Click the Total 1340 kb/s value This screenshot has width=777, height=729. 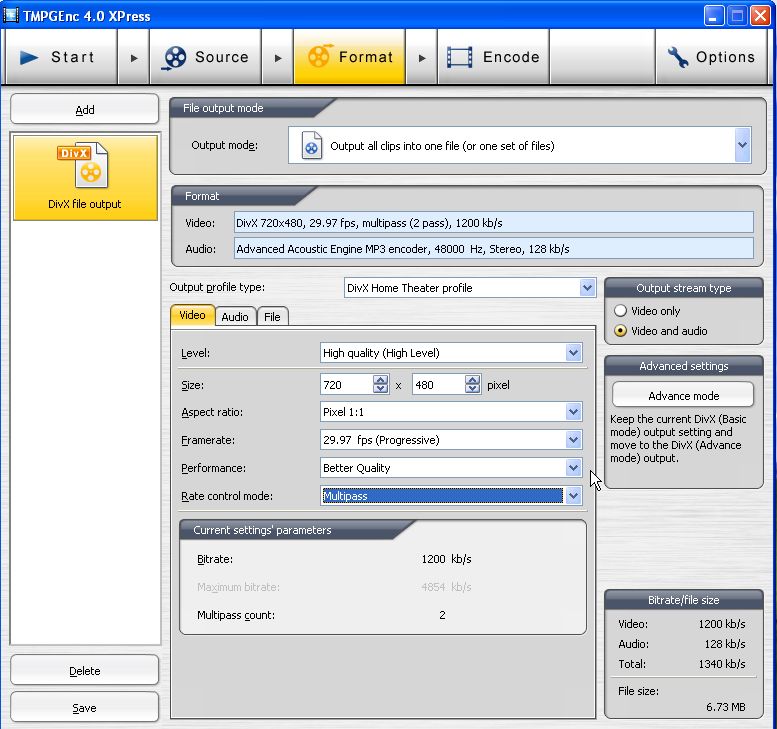[x=722, y=664]
